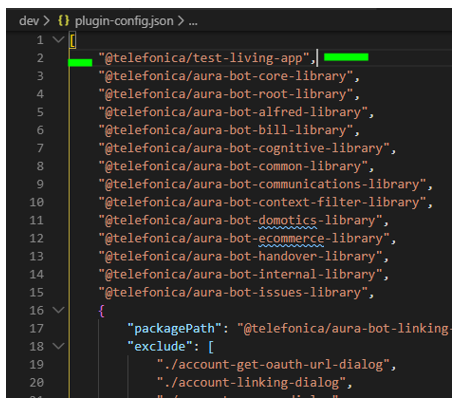This screenshot has height=406, width=463.
Task: Click the "@telefonica/test-living-app" string
Action: point(204,58)
